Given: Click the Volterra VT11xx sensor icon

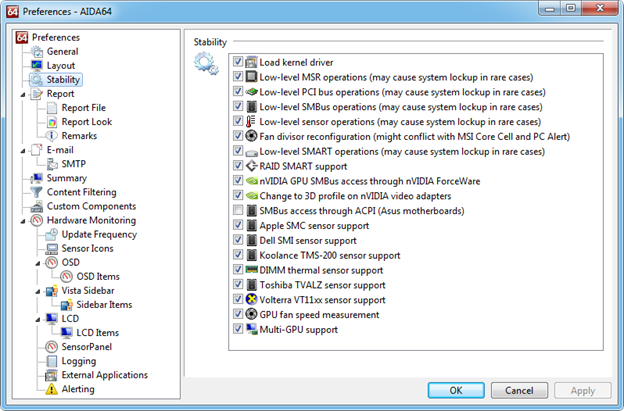Looking at the screenshot, I should tap(252, 300).
